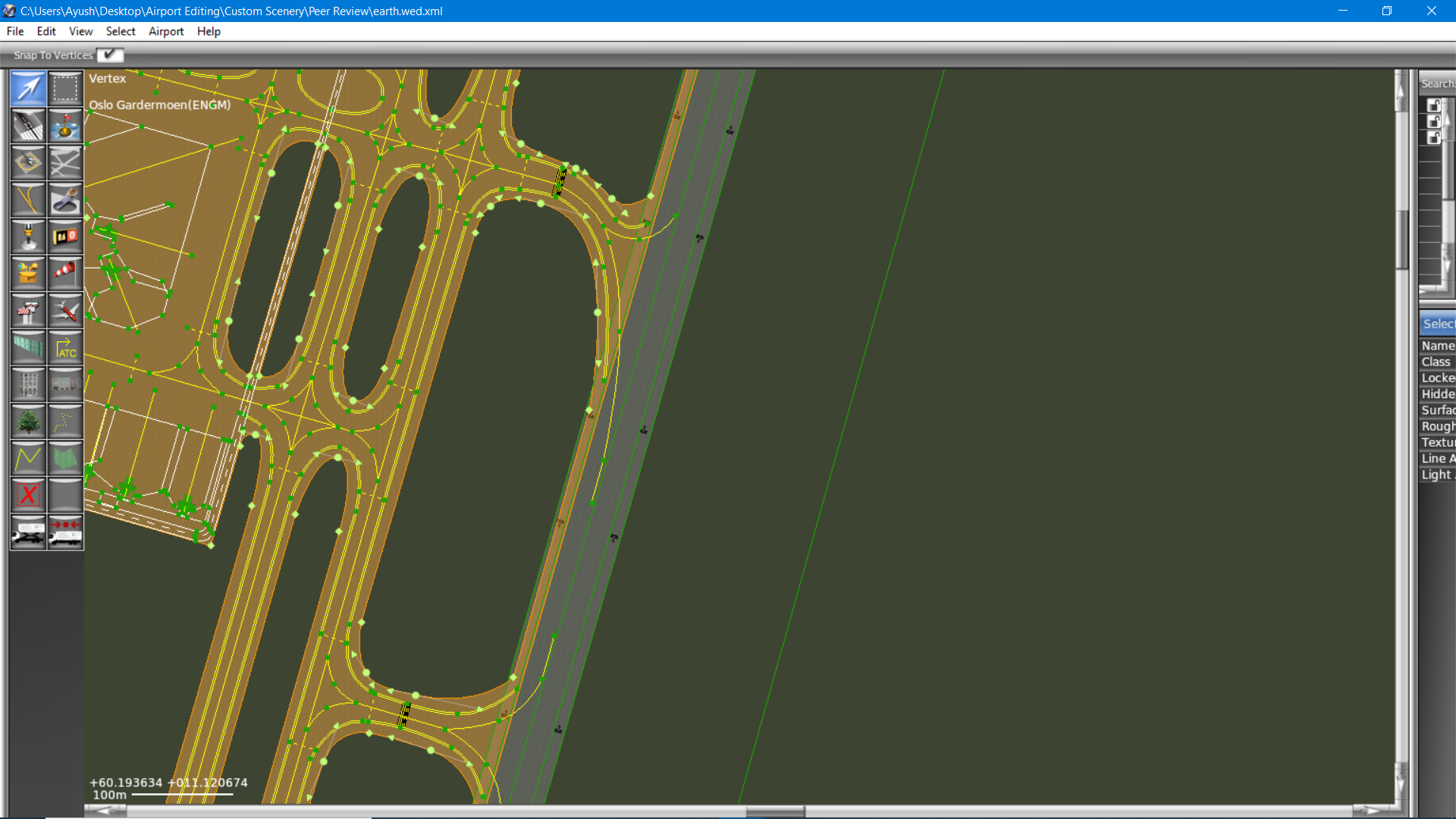Toggle third lock icon in hierarchy
The height and width of the screenshot is (819, 1456).
coord(1433,138)
